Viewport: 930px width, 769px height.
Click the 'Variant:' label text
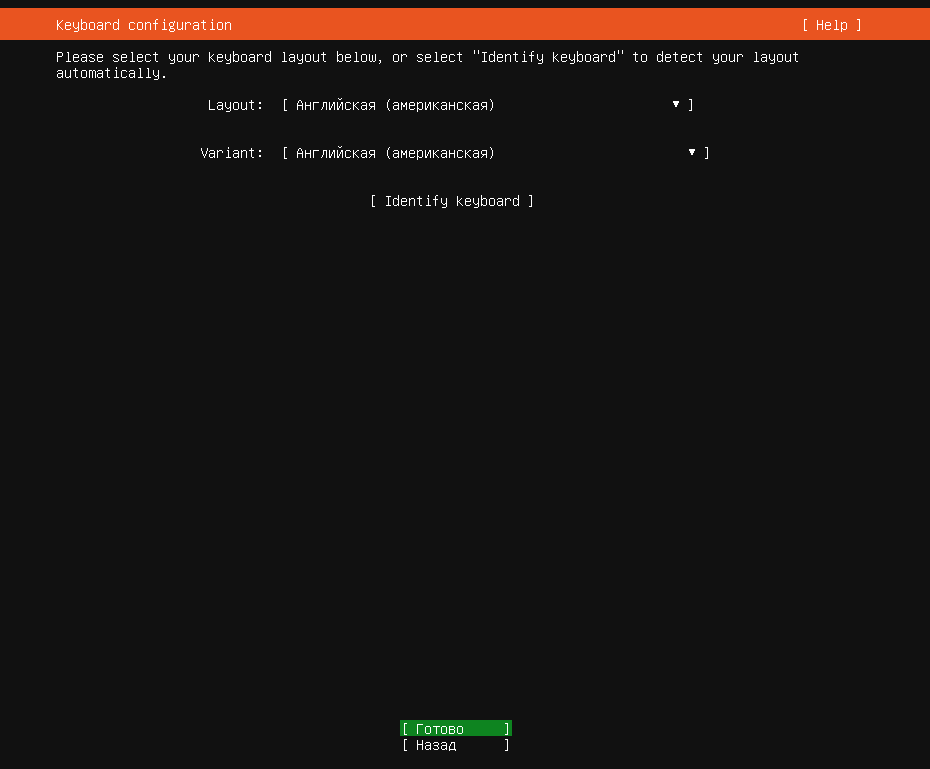coord(231,153)
